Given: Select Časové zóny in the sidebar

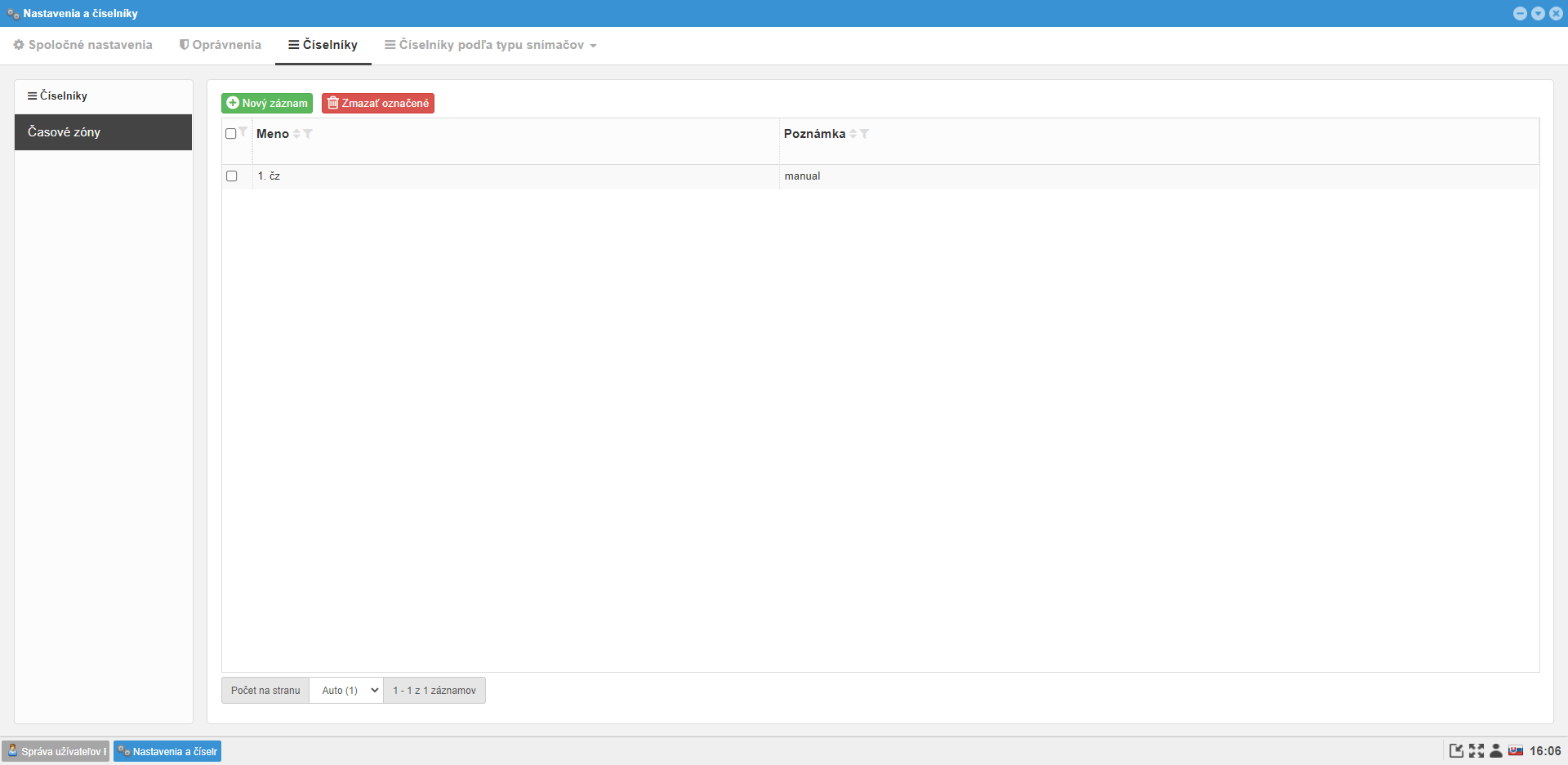Looking at the screenshot, I should coord(103,132).
